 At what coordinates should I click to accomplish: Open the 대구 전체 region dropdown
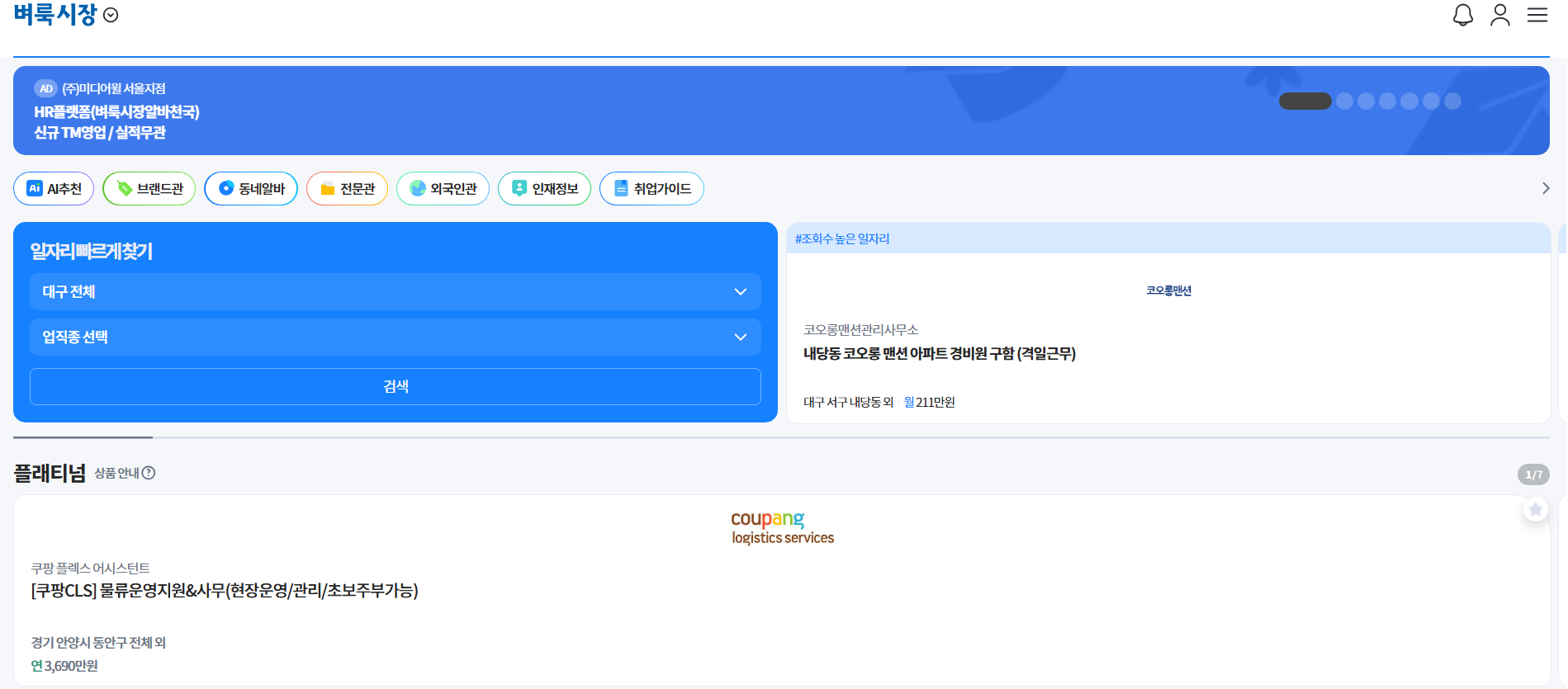click(395, 291)
